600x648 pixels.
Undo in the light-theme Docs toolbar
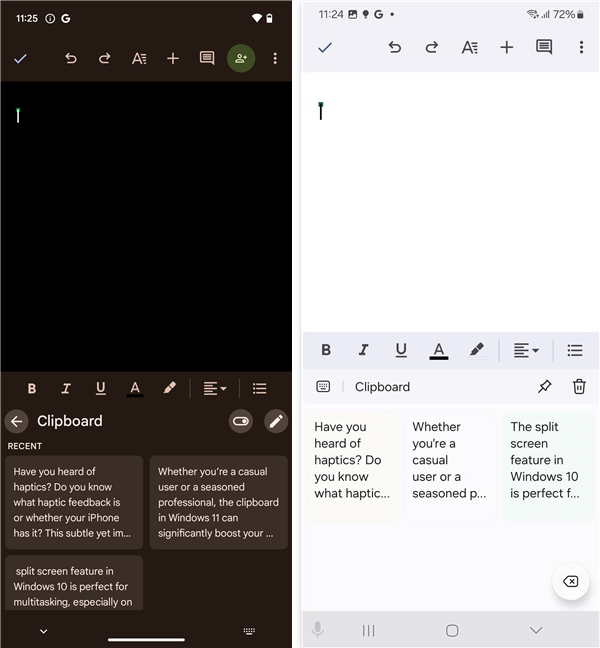click(x=395, y=48)
